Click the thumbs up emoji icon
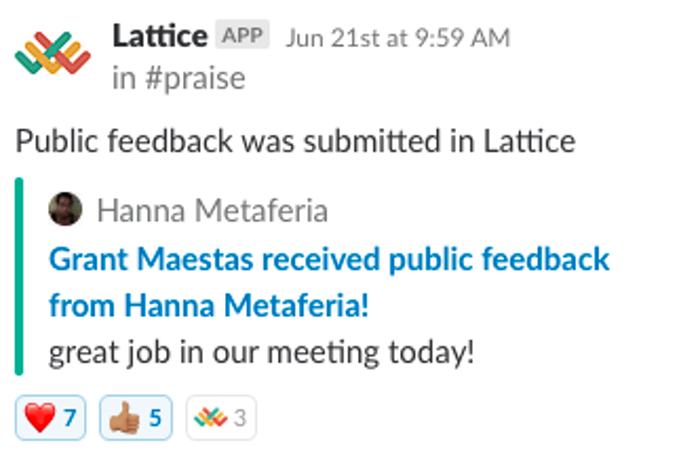The image size is (700, 462). coord(125,418)
